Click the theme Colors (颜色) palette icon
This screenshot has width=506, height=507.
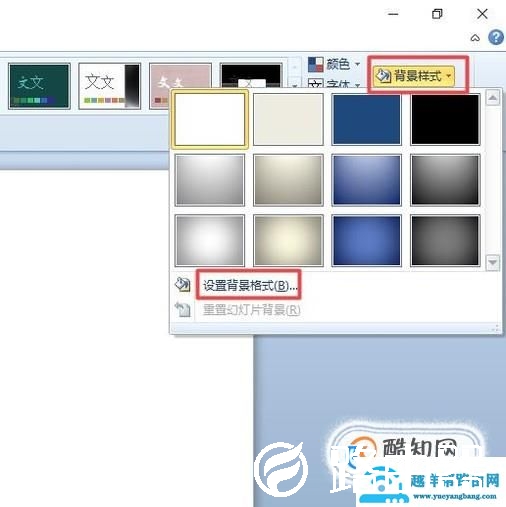[x=315, y=64]
